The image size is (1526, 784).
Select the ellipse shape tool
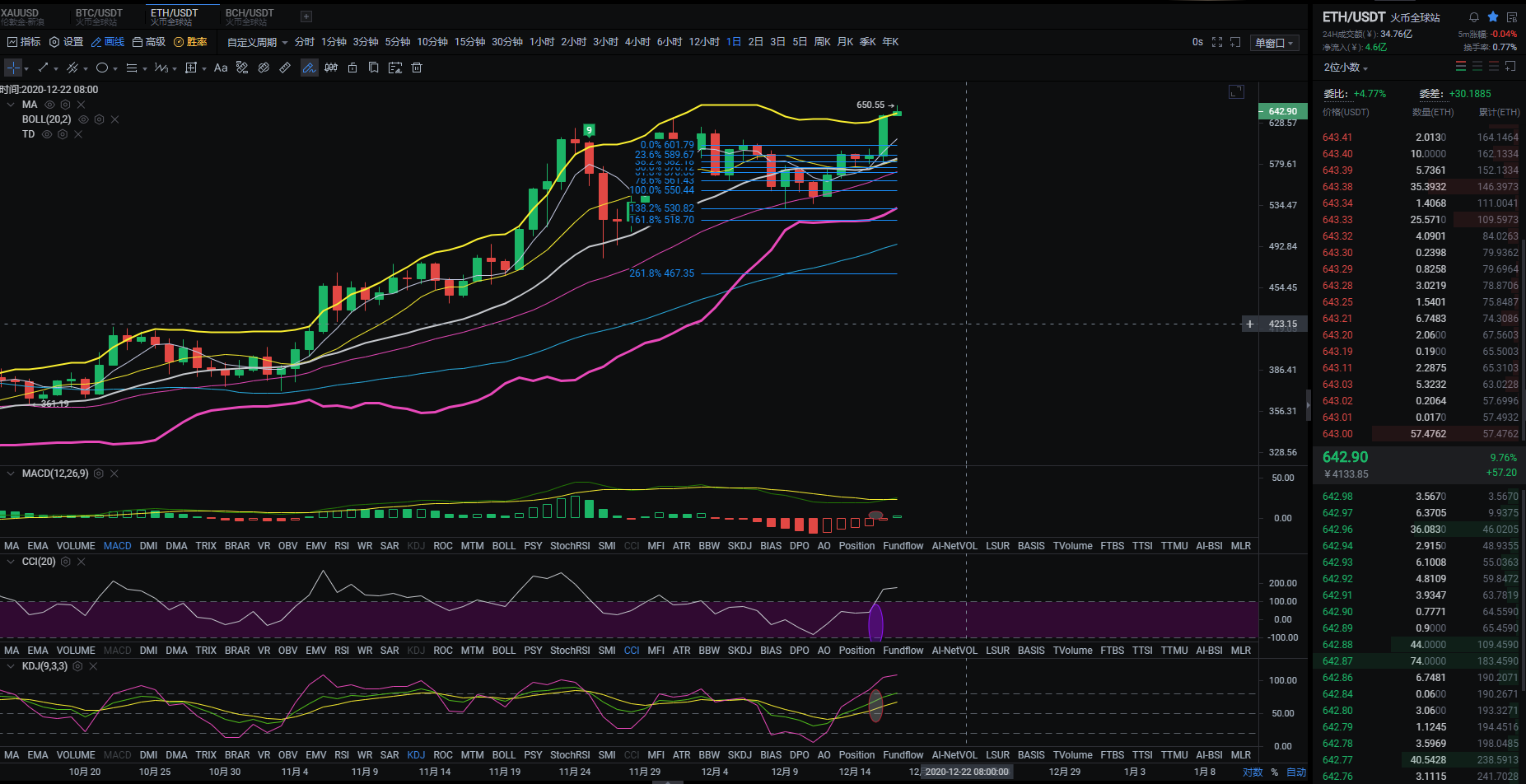102,68
